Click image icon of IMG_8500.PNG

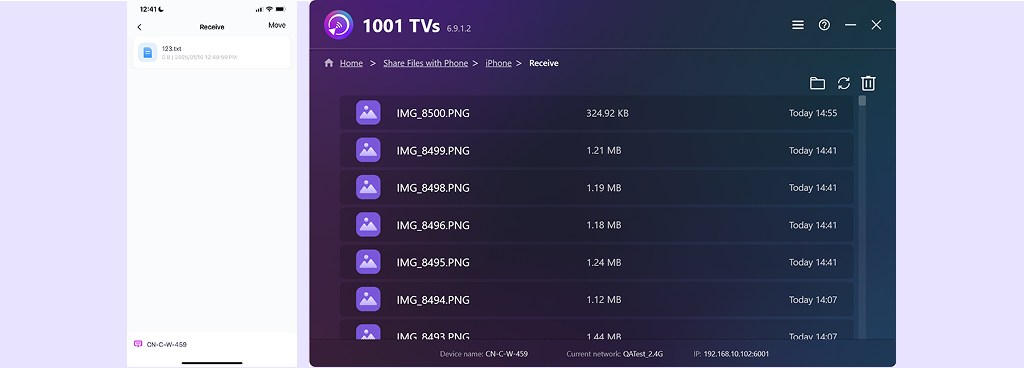(x=368, y=113)
